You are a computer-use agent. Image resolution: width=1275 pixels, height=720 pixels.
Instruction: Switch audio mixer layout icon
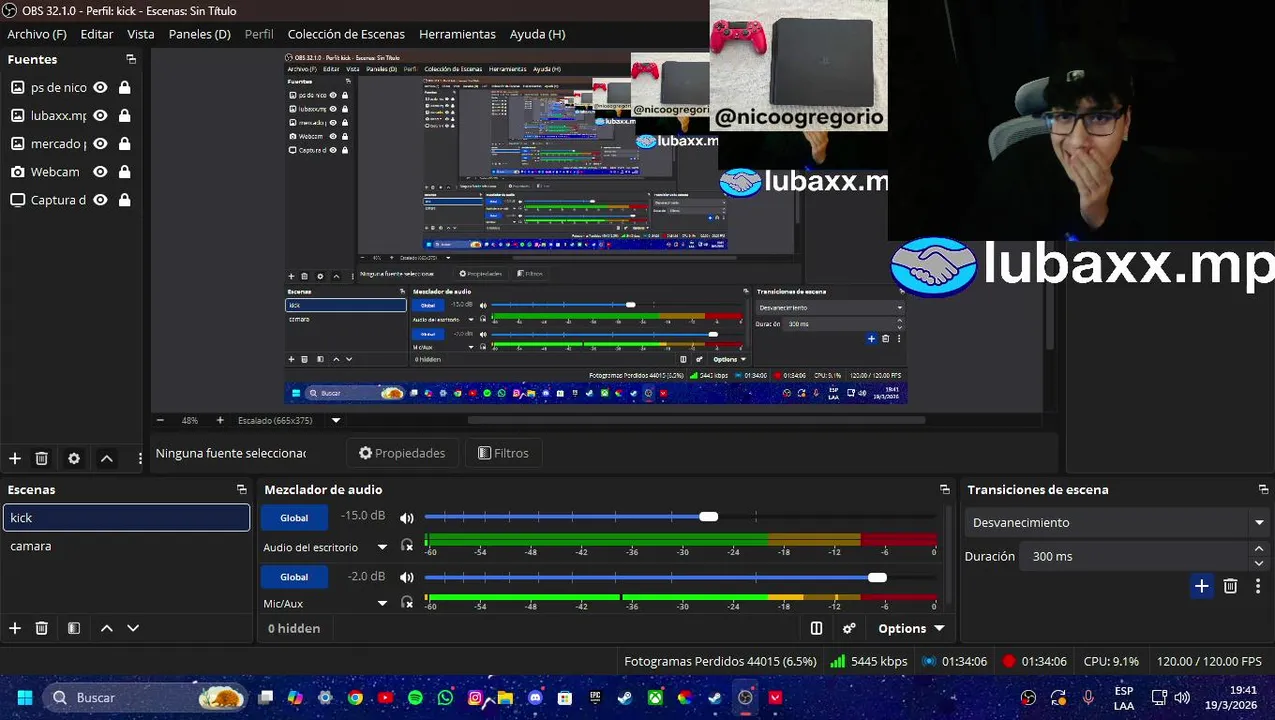tap(816, 628)
